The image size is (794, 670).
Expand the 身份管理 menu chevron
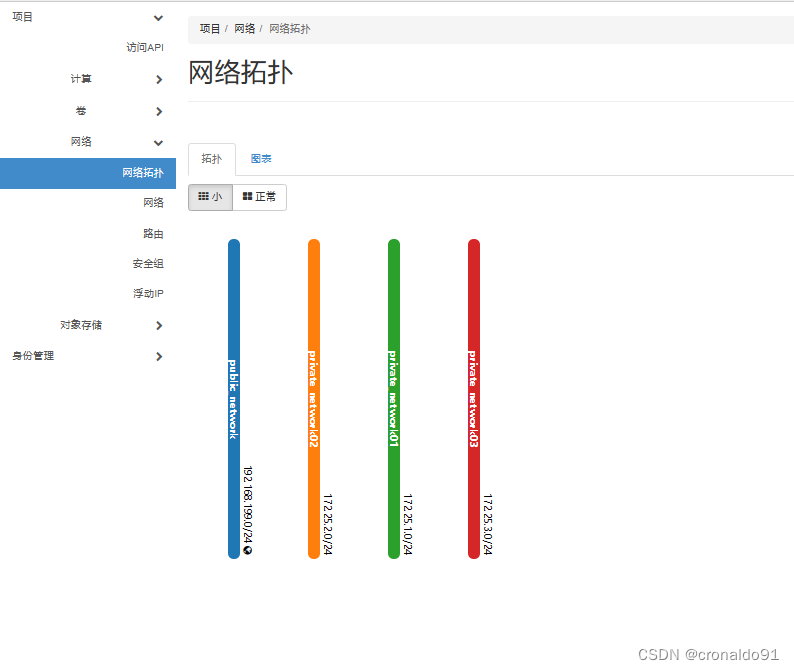point(159,357)
